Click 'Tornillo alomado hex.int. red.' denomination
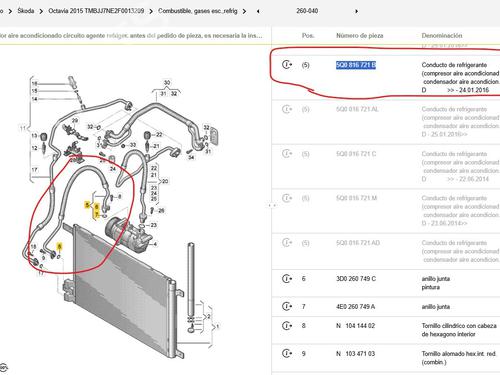This screenshot has width=500, height=375. 459,353
